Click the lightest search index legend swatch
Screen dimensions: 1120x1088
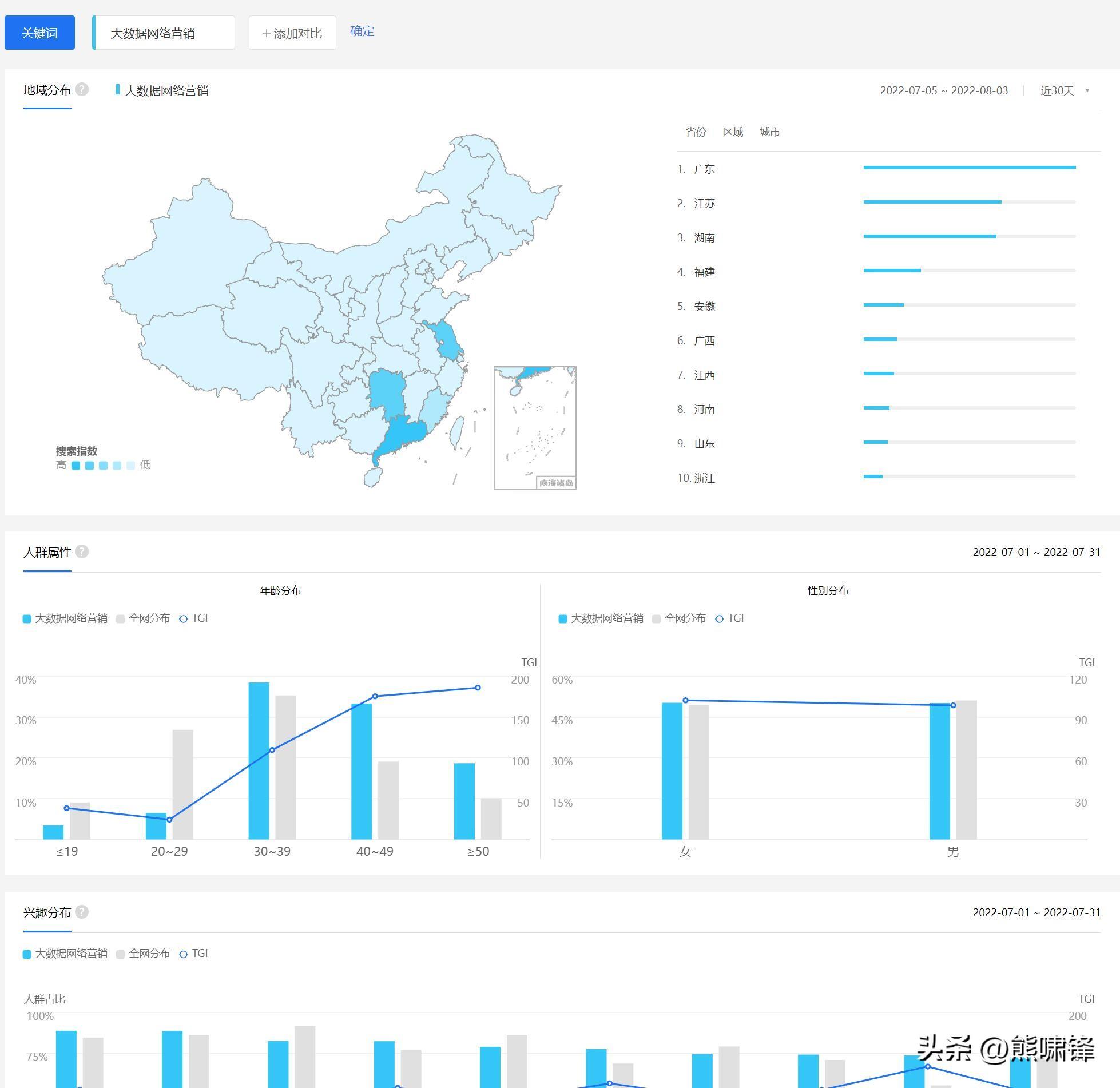(130, 466)
